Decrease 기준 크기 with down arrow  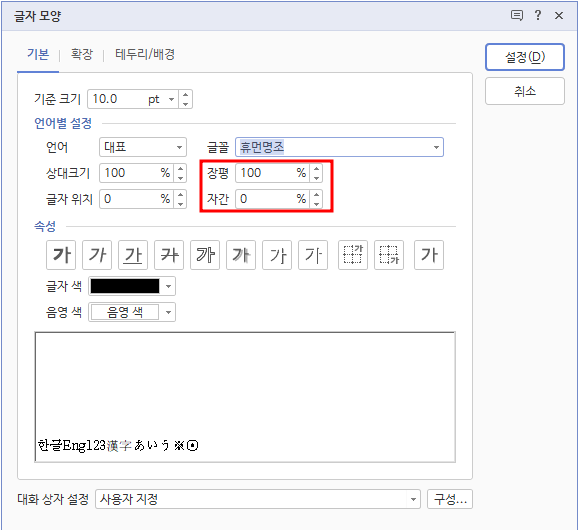coord(185,104)
